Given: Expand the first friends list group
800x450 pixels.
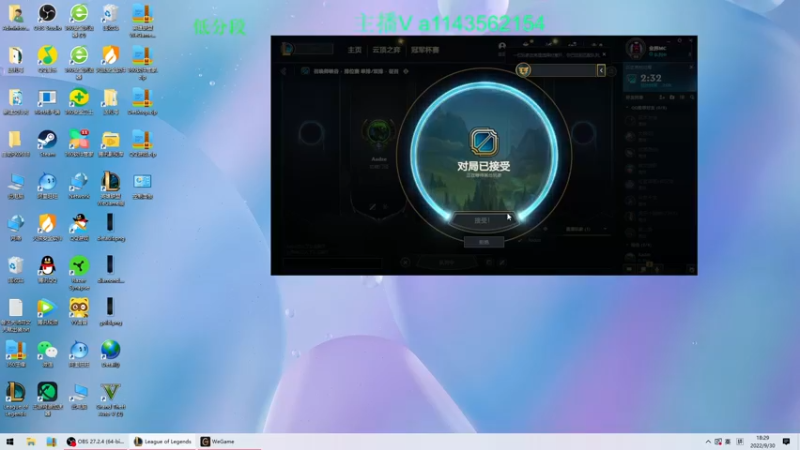Looking at the screenshot, I should (627, 108).
